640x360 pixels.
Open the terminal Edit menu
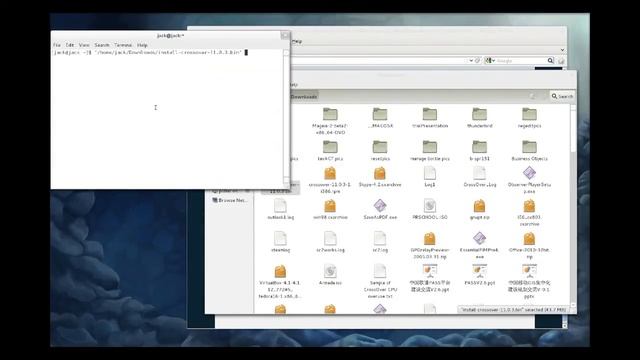(70, 45)
